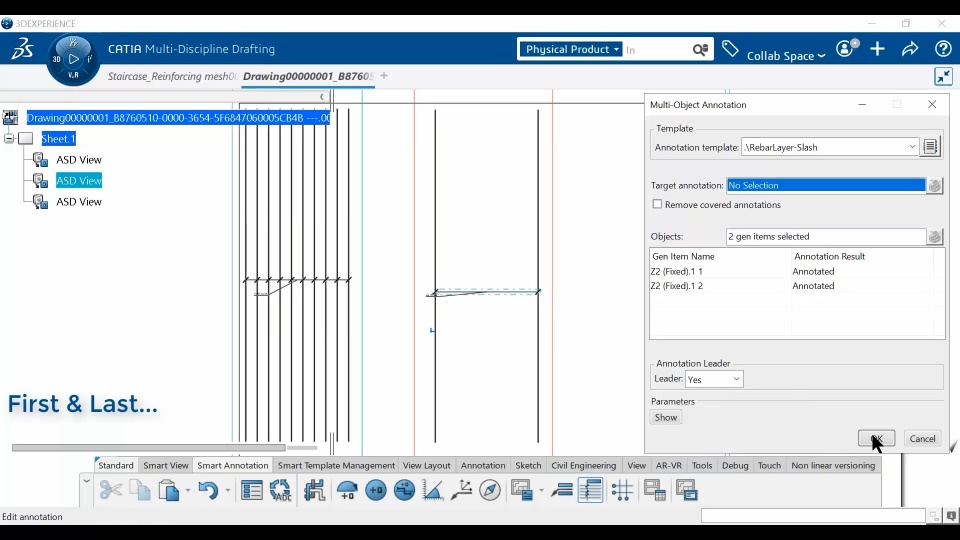Click the half-dome +0 annotation icon

click(347, 490)
